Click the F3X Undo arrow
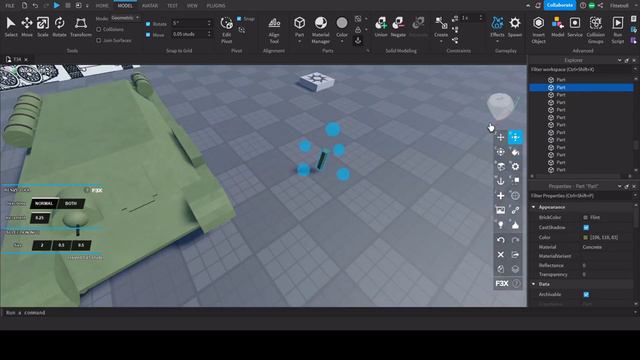640x360 pixels. pyautogui.click(x=500, y=240)
